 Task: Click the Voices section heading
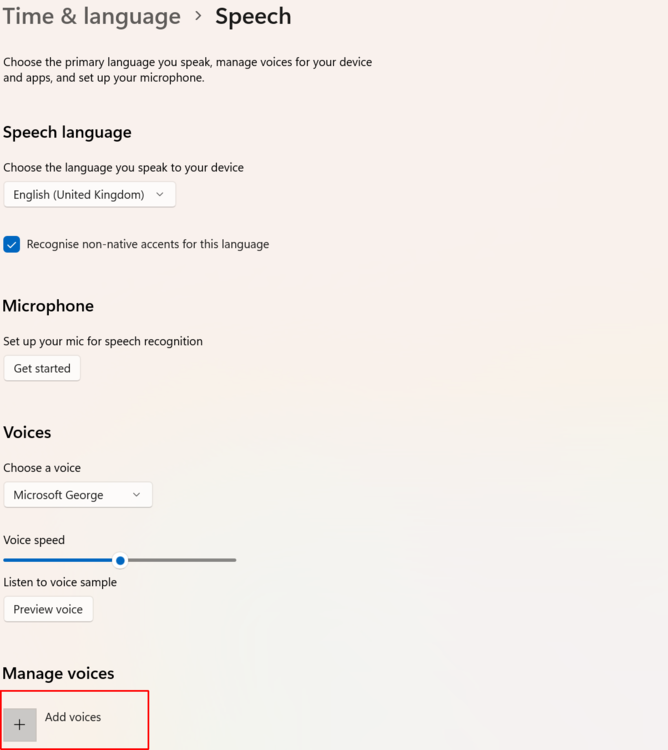coord(27,432)
